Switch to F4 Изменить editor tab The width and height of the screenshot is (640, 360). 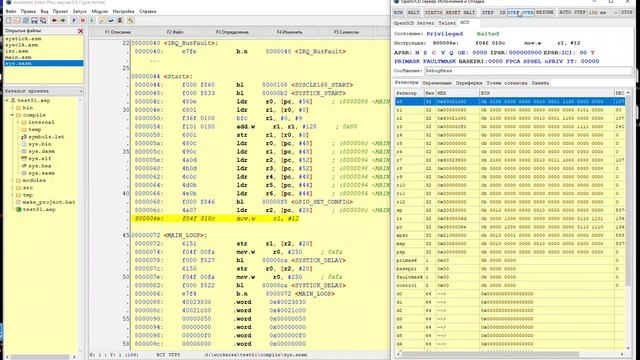point(289,32)
